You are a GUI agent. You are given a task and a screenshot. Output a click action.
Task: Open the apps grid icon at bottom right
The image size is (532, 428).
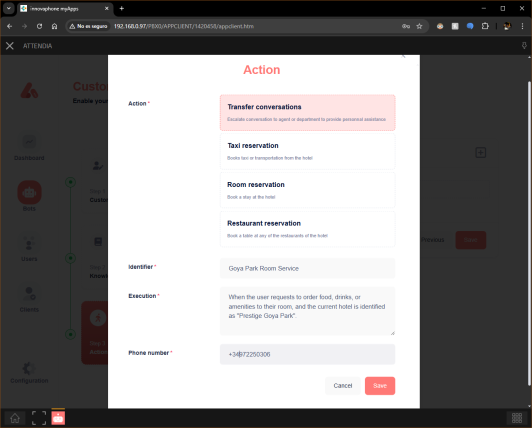coord(517,418)
